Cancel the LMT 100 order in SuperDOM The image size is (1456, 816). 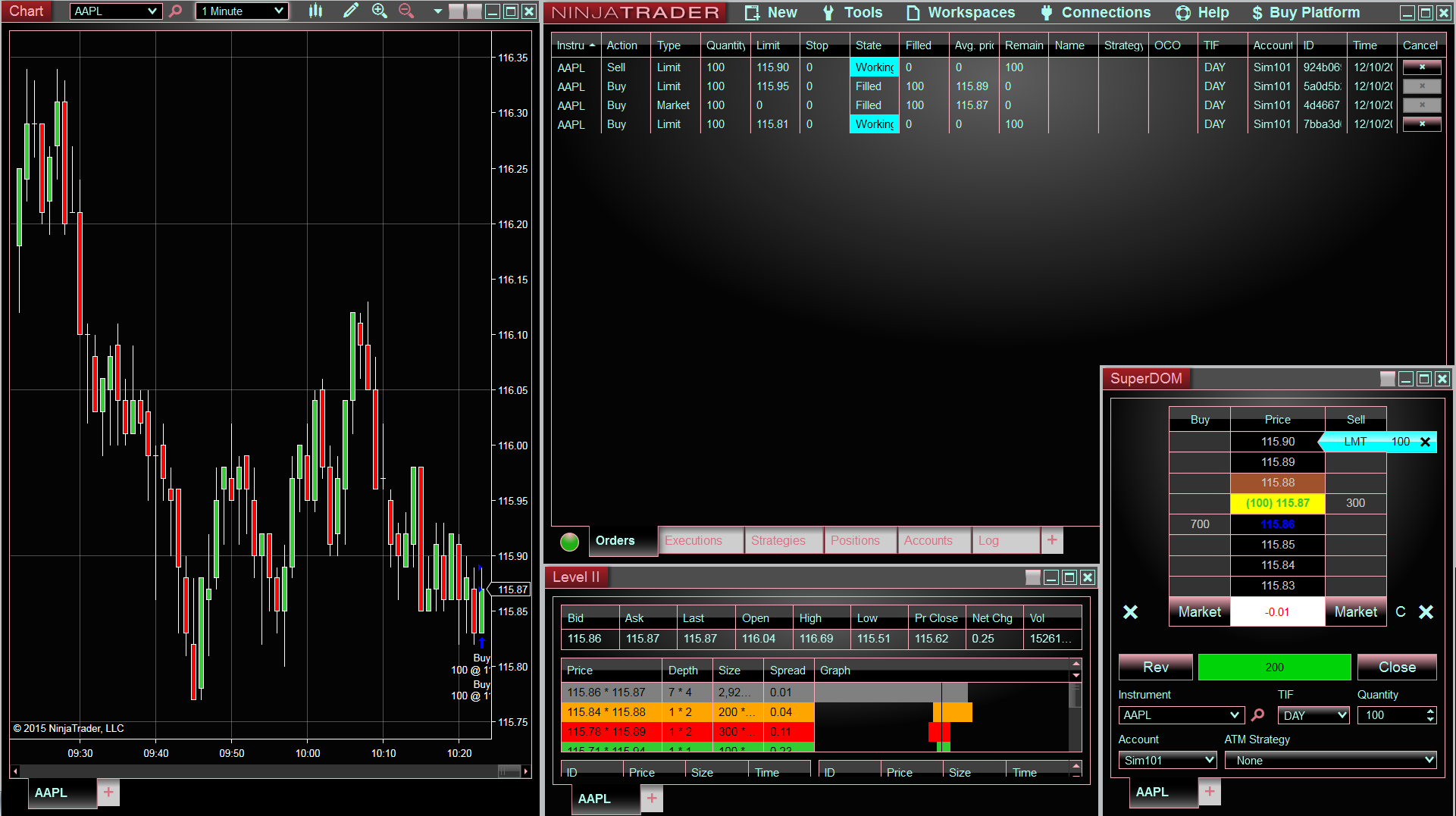pos(1426,442)
